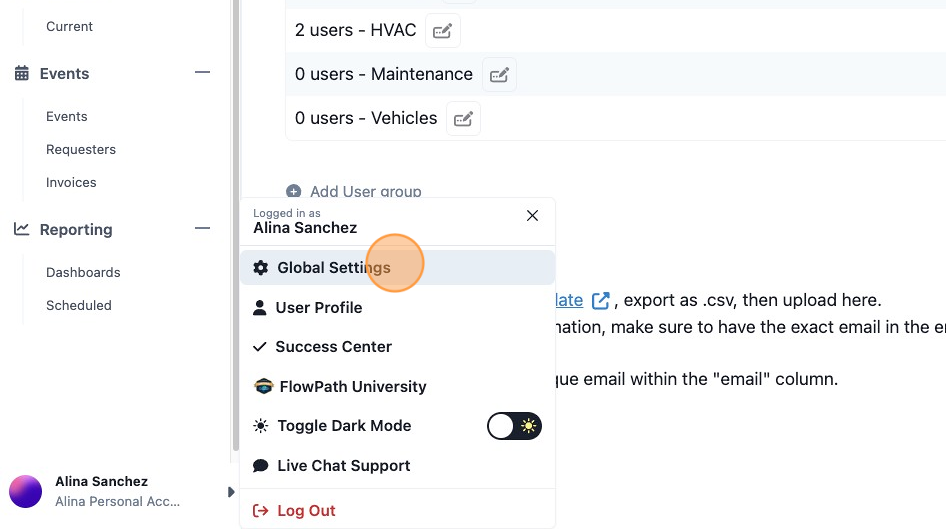The width and height of the screenshot is (946, 529).
Task: Go to Current in the sidebar
Action: pyautogui.click(x=69, y=27)
